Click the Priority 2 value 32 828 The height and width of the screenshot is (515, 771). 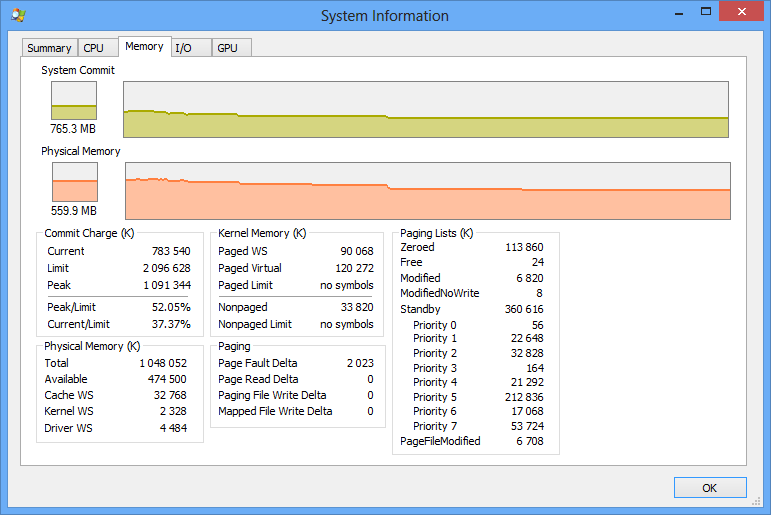527,353
